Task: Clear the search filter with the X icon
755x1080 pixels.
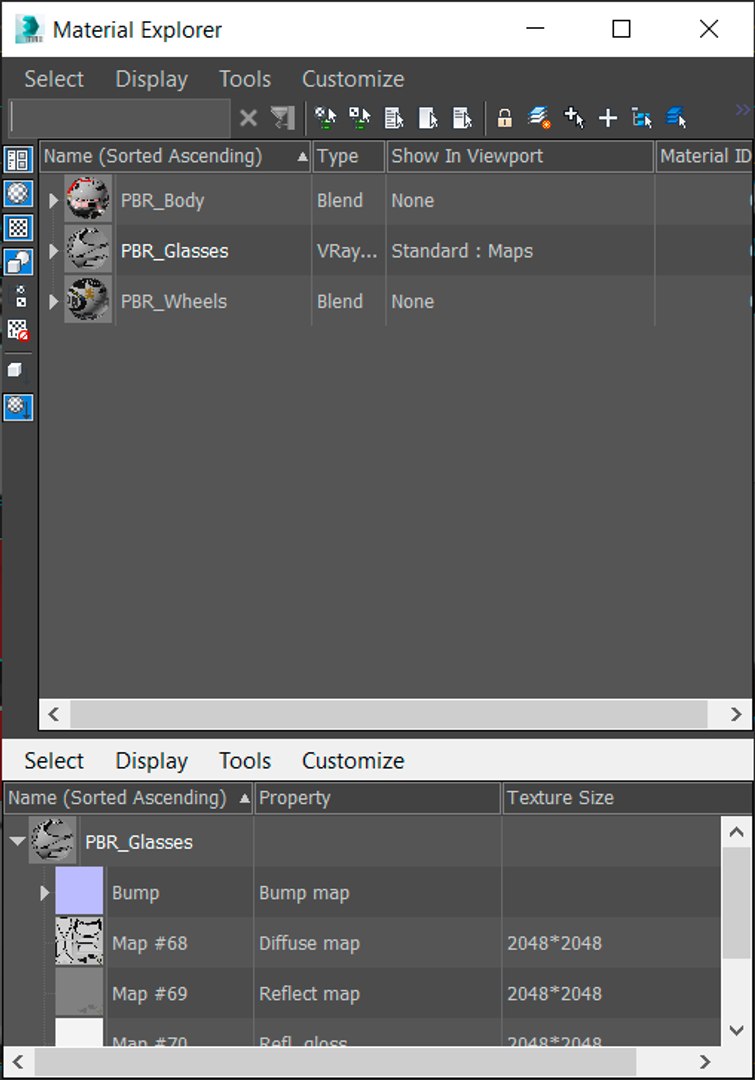Action: point(248,118)
